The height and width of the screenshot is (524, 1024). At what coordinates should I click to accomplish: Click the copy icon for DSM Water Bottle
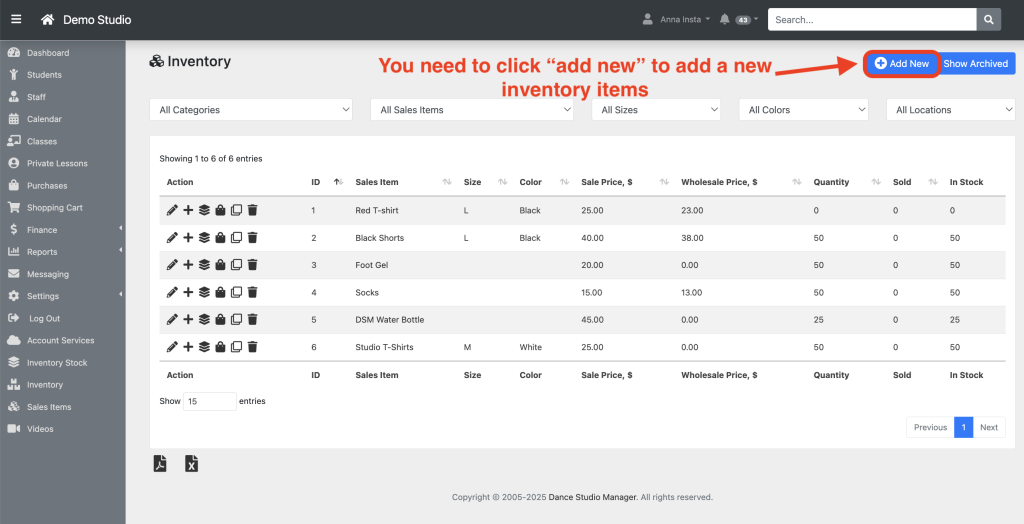236,319
